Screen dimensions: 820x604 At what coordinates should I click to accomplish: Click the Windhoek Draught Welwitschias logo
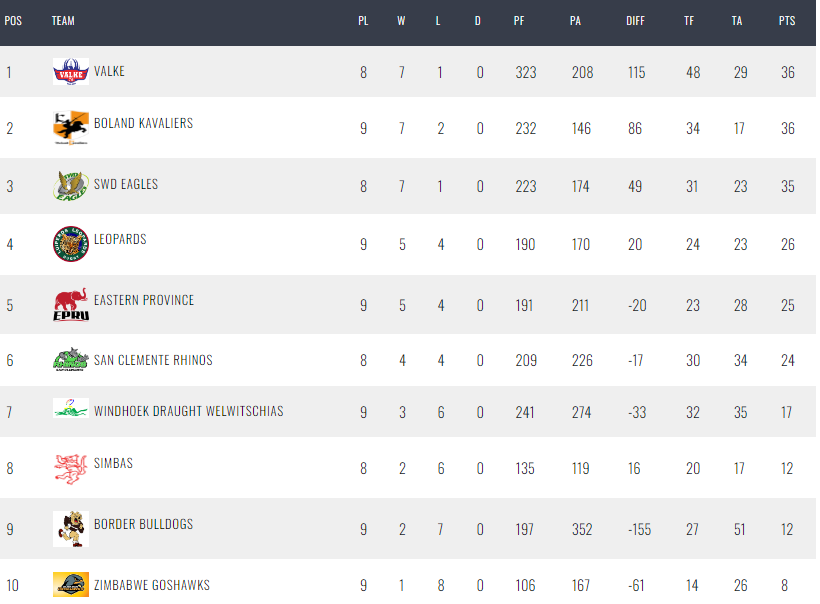pyautogui.click(x=71, y=408)
